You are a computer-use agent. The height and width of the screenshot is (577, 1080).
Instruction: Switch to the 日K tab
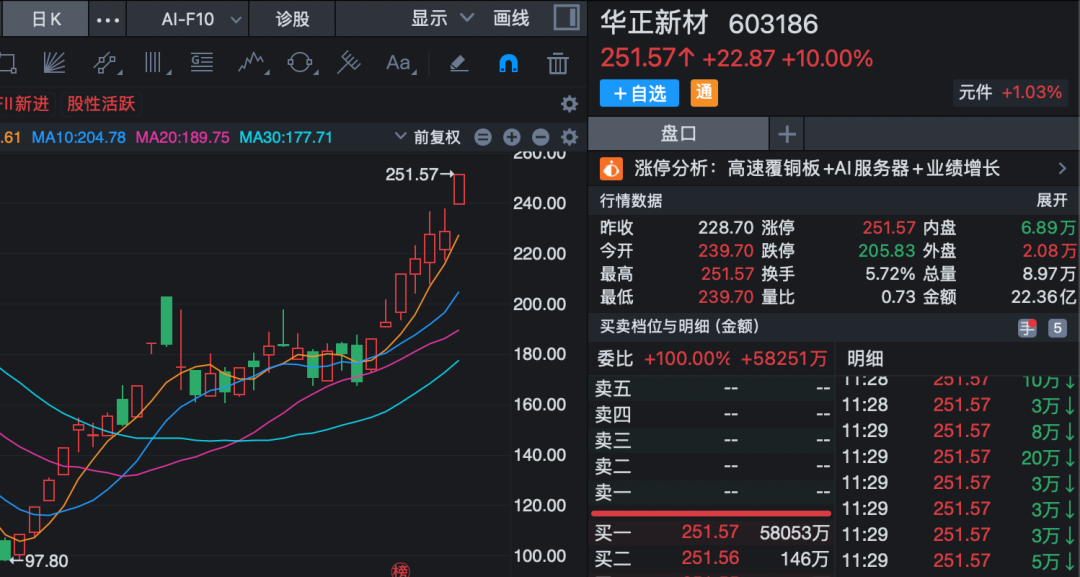tap(46, 19)
